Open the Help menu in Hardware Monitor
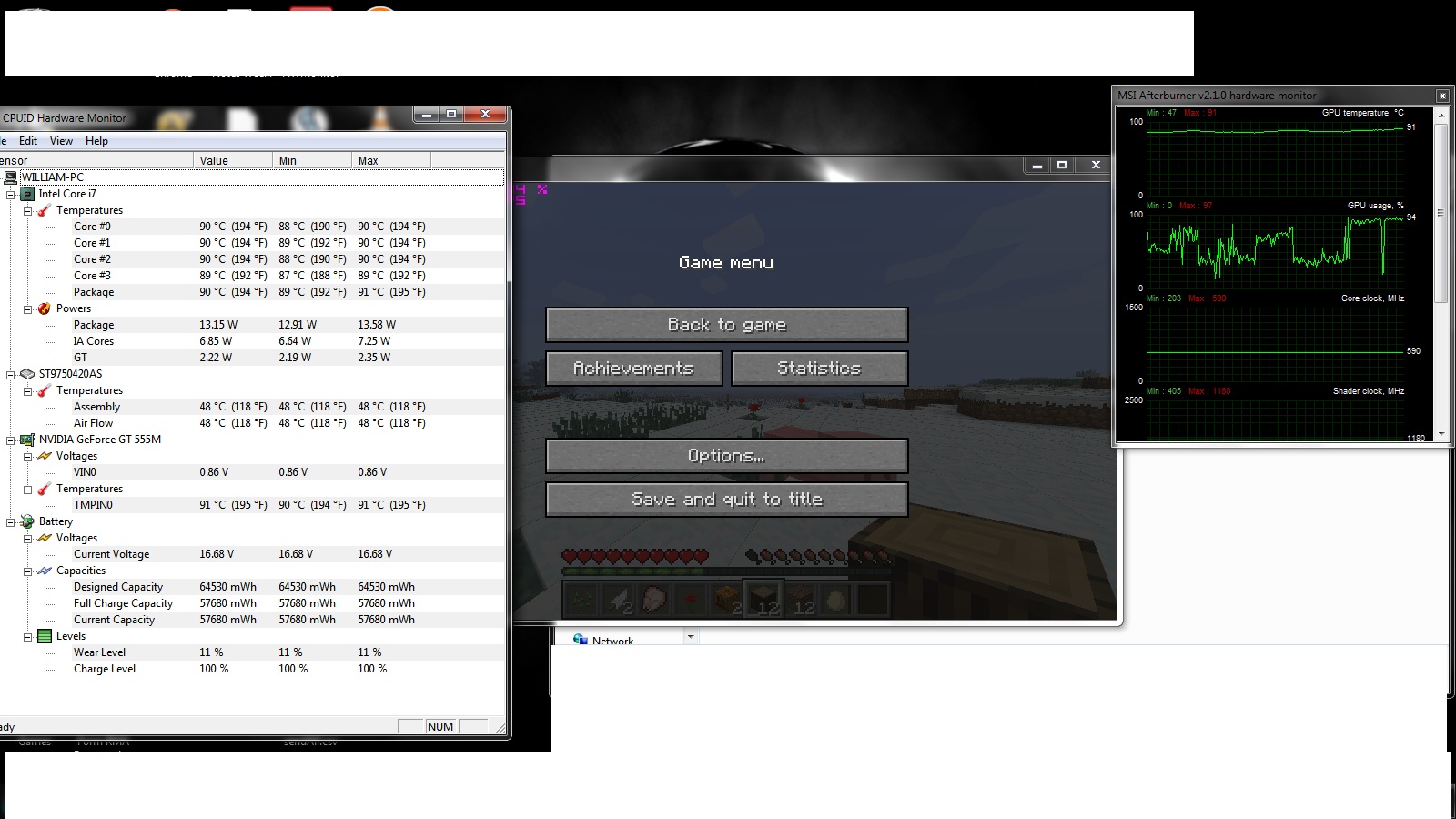 [x=96, y=141]
